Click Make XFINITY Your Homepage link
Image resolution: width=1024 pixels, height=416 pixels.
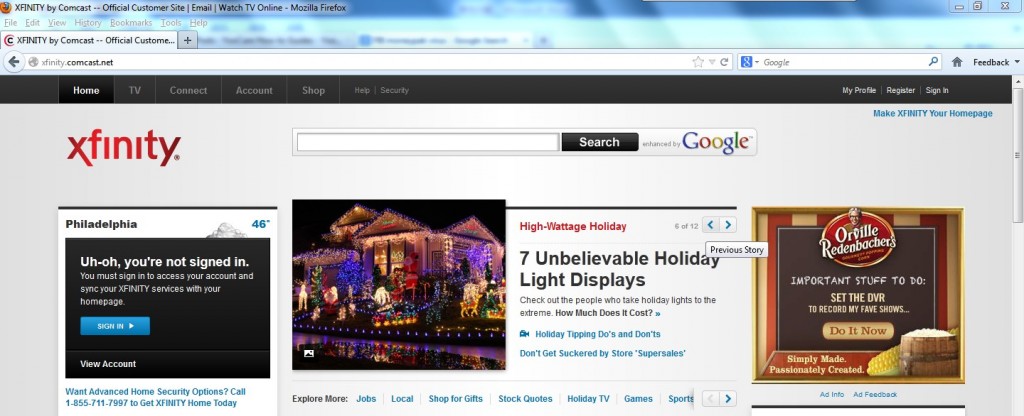tap(933, 113)
